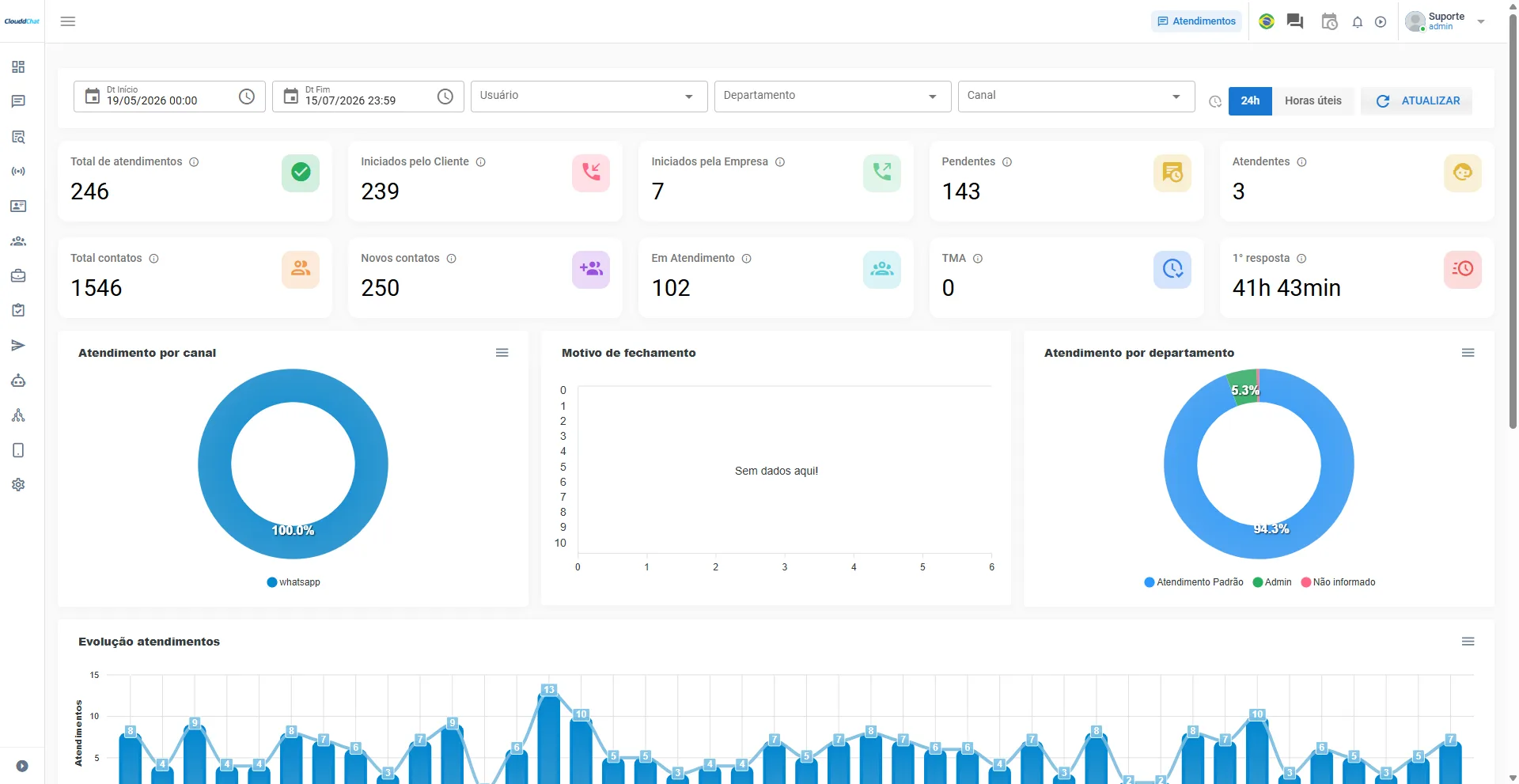Viewport: 1519px width, 784px height.
Task: Click the Total contatos value 1546
Action: point(97,288)
